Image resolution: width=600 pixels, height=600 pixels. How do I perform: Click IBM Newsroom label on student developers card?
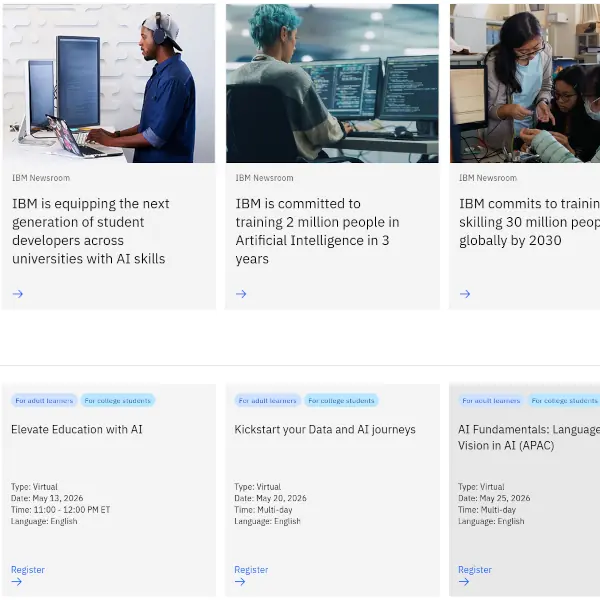(x=41, y=178)
